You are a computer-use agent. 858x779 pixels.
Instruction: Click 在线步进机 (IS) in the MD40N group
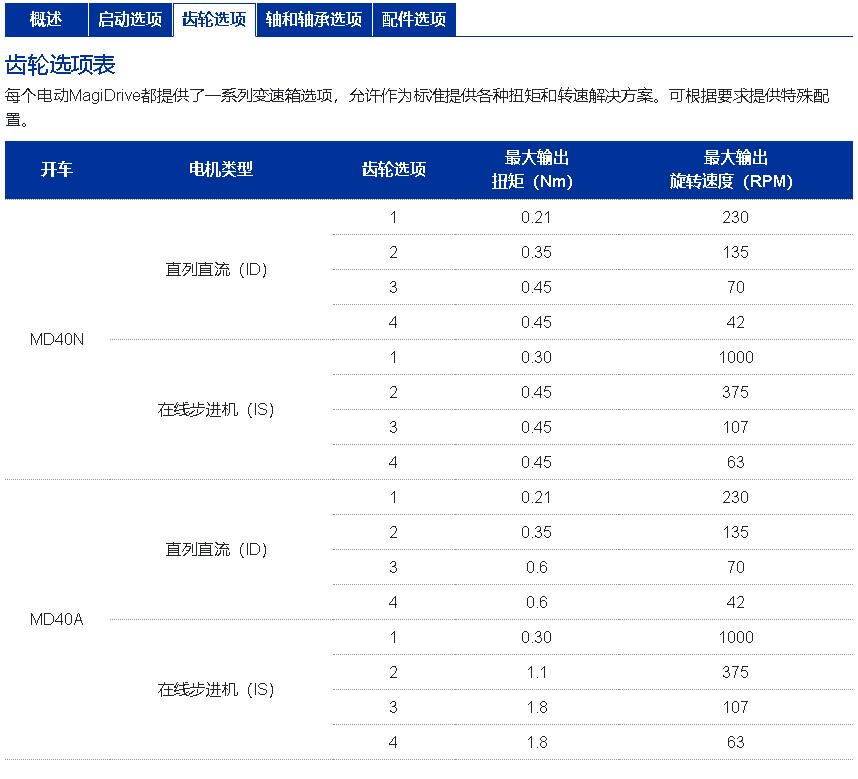click(216, 409)
